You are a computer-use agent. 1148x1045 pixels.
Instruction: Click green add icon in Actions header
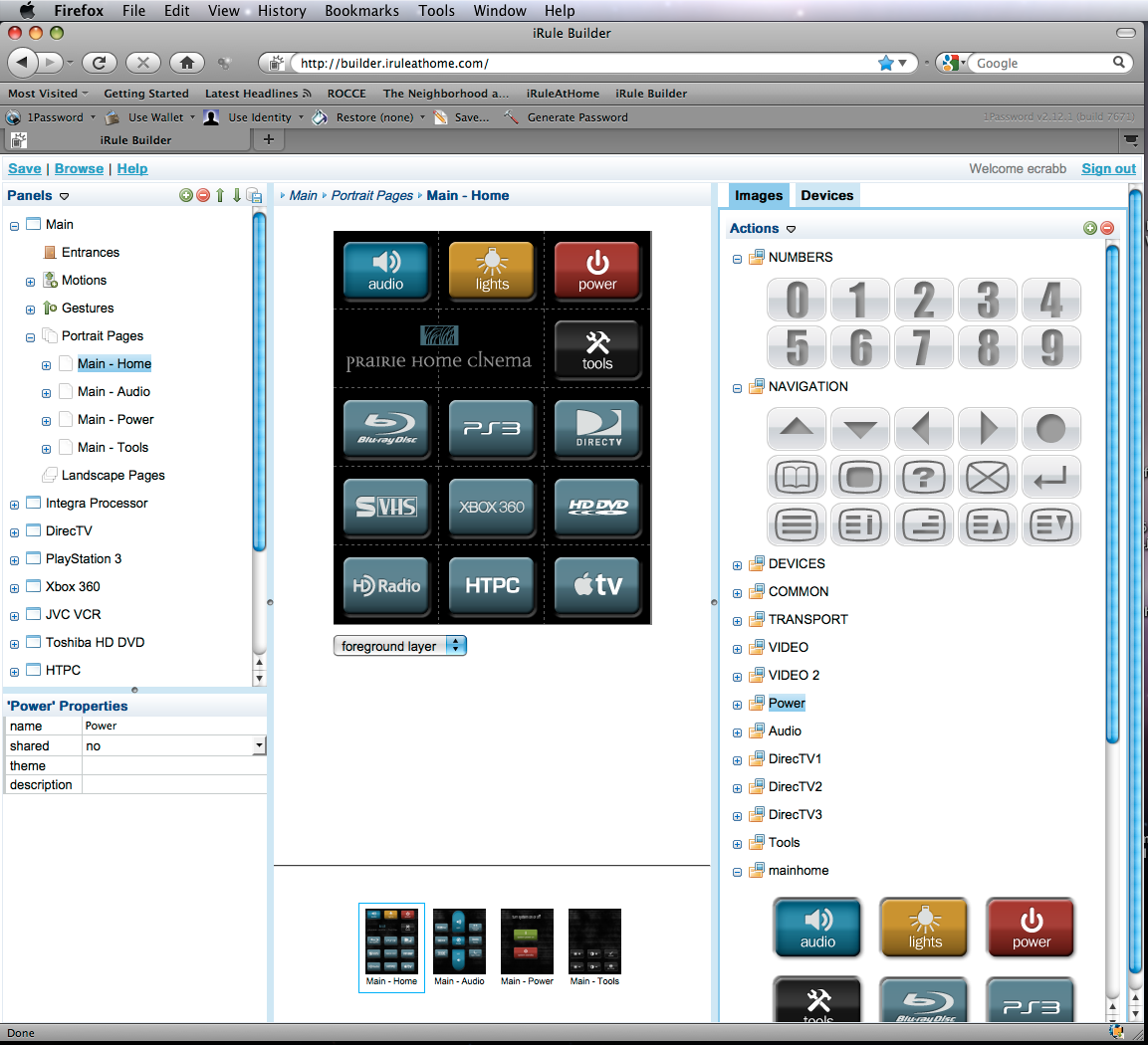[1090, 228]
